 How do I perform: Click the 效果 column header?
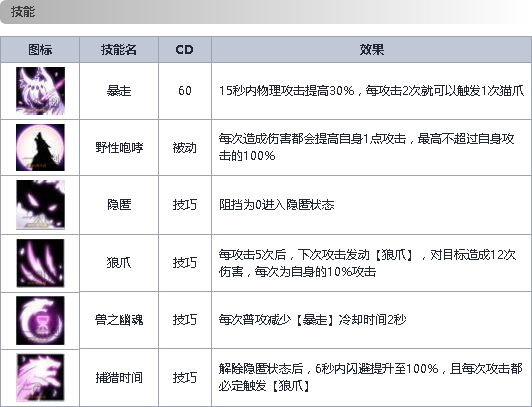tap(372, 50)
